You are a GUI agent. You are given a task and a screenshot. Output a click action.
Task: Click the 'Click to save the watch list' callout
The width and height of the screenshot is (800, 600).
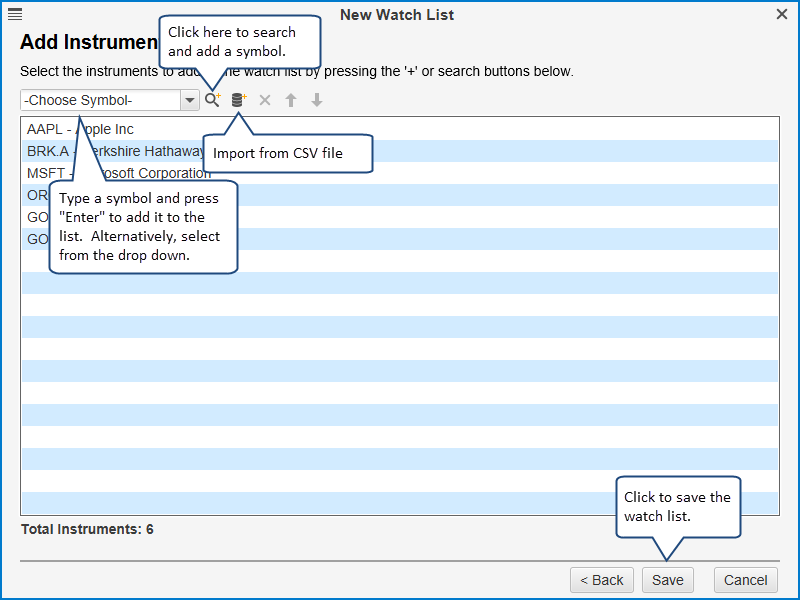(x=677, y=507)
